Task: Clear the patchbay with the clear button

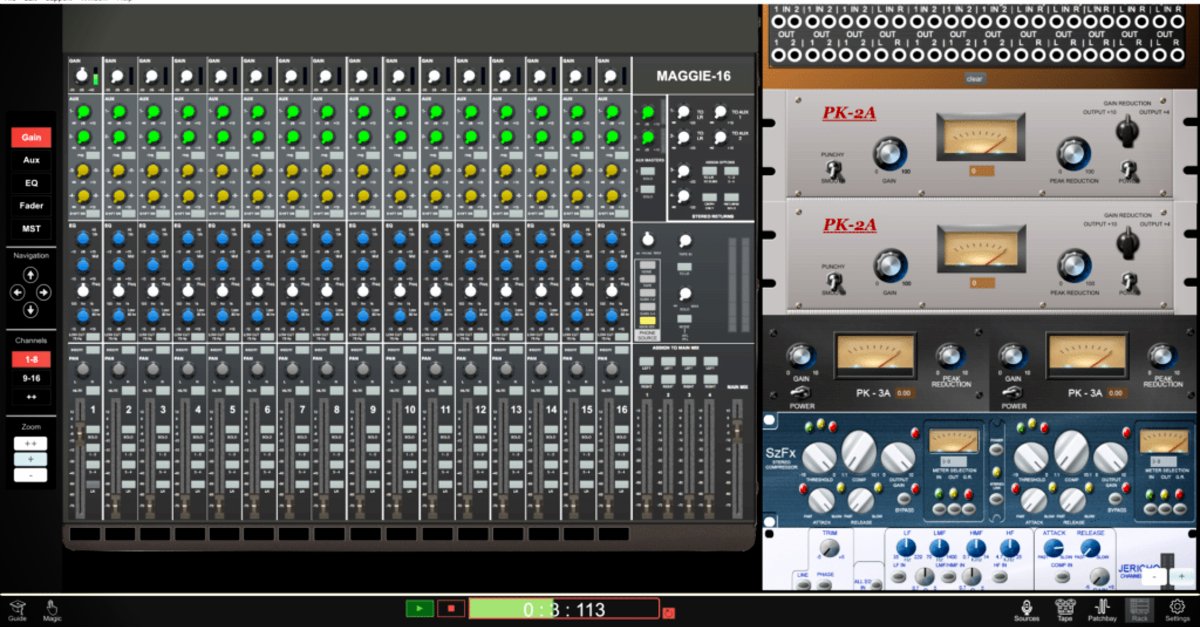Action: (x=977, y=79)
